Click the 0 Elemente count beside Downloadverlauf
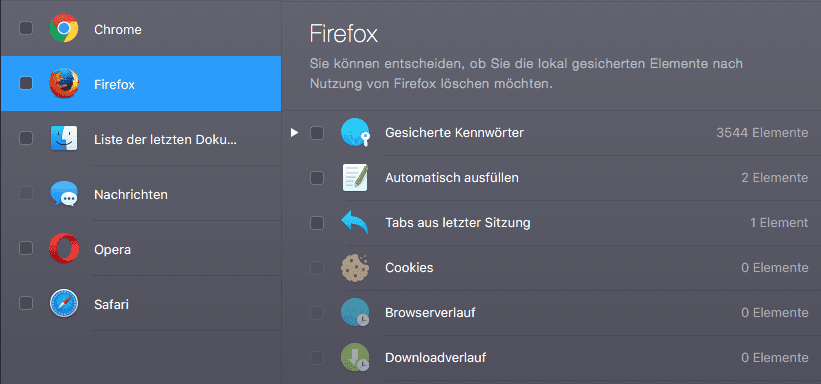This screenshot has width=821, height=384. [x=774, y=358]
